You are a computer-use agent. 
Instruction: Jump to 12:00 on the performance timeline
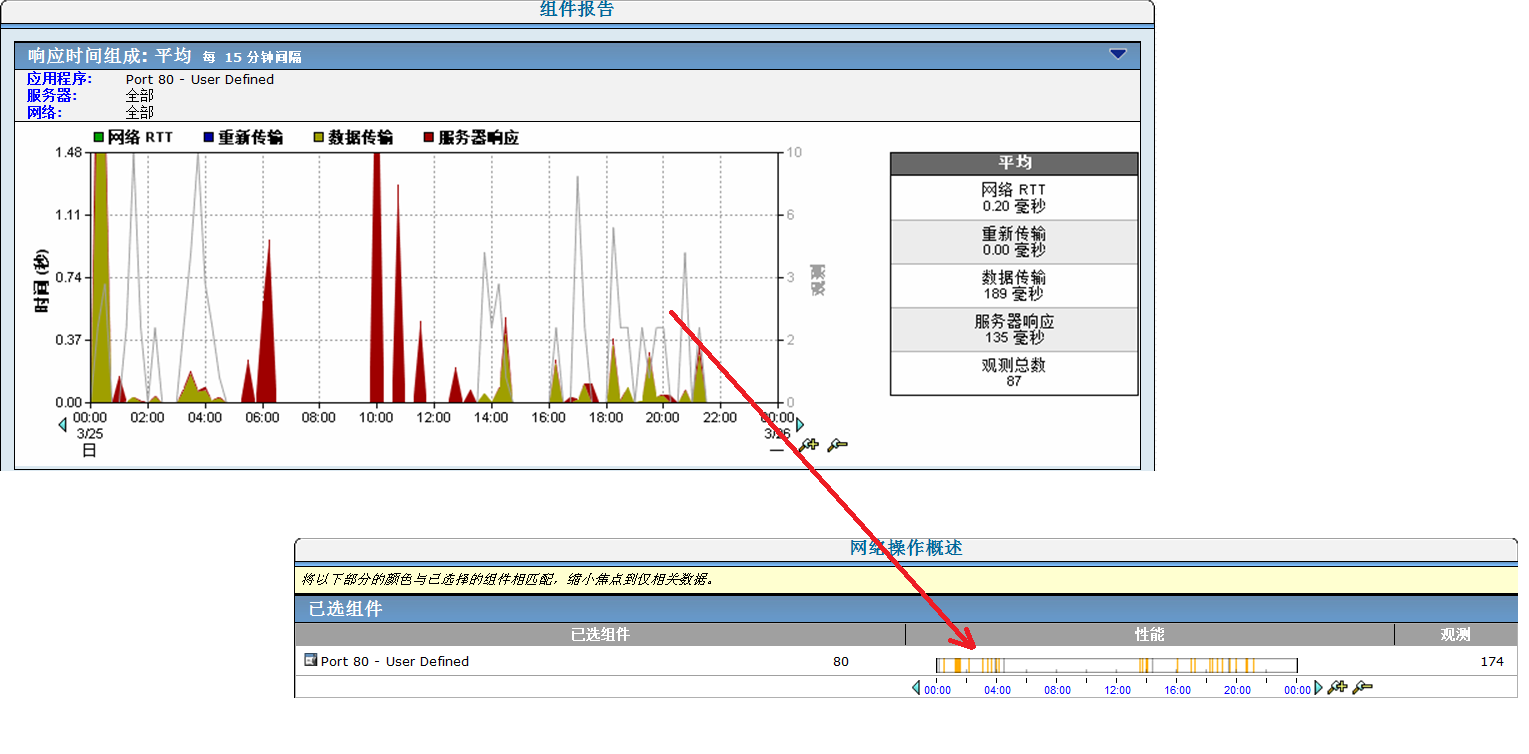[1117, 690]
